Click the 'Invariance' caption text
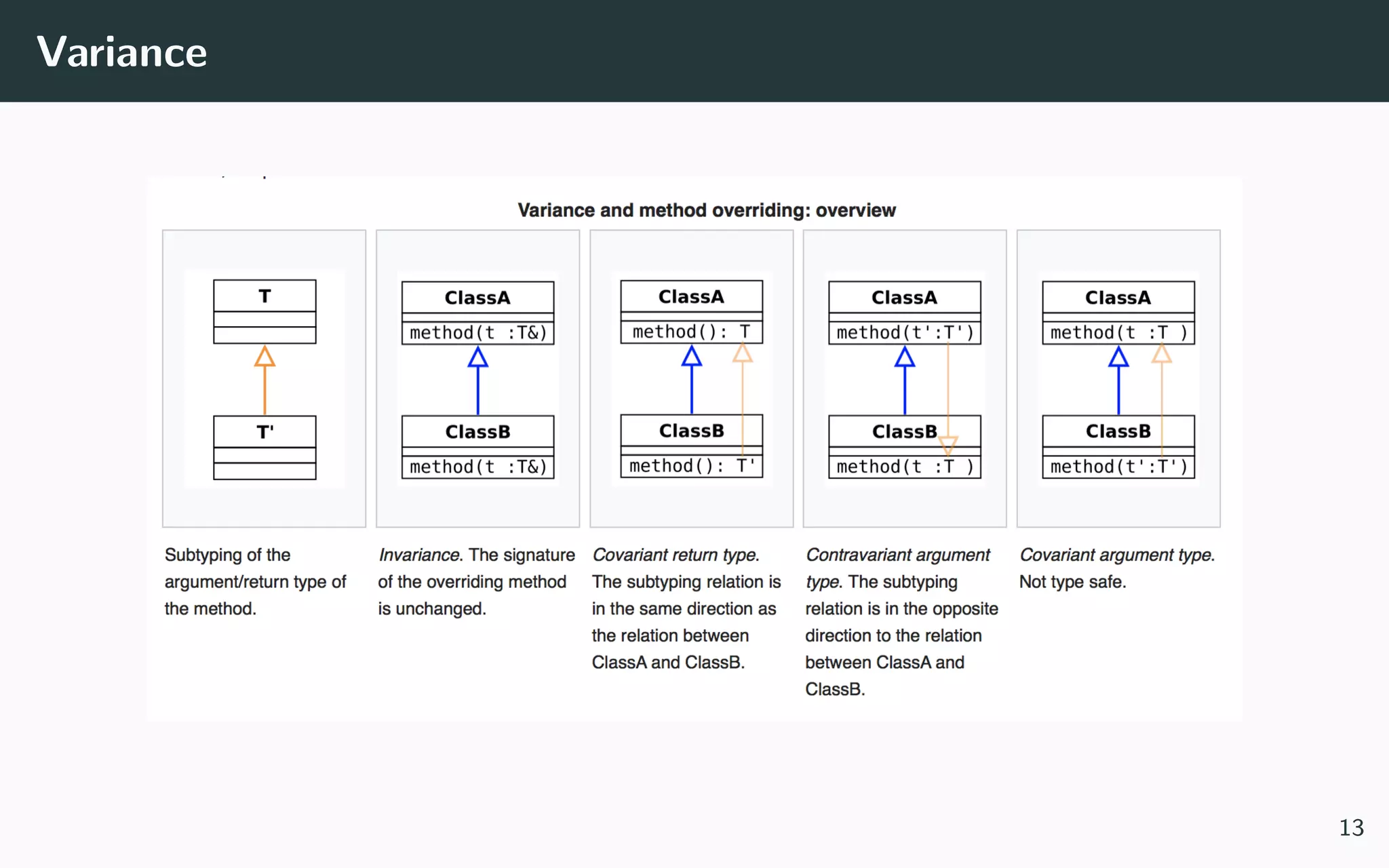 coord(420,555)
